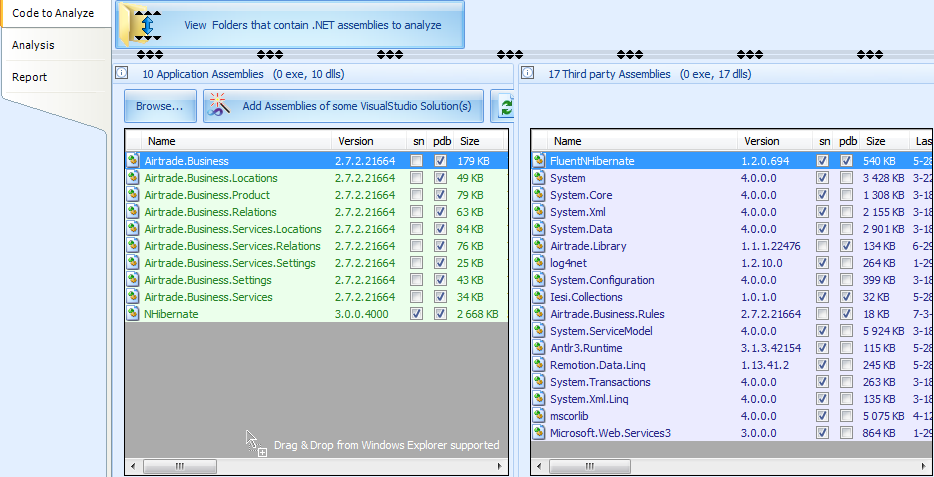Sort application assemblies by Size column
Viewport: 934px width, 477px height.
[x=480, y=141]
